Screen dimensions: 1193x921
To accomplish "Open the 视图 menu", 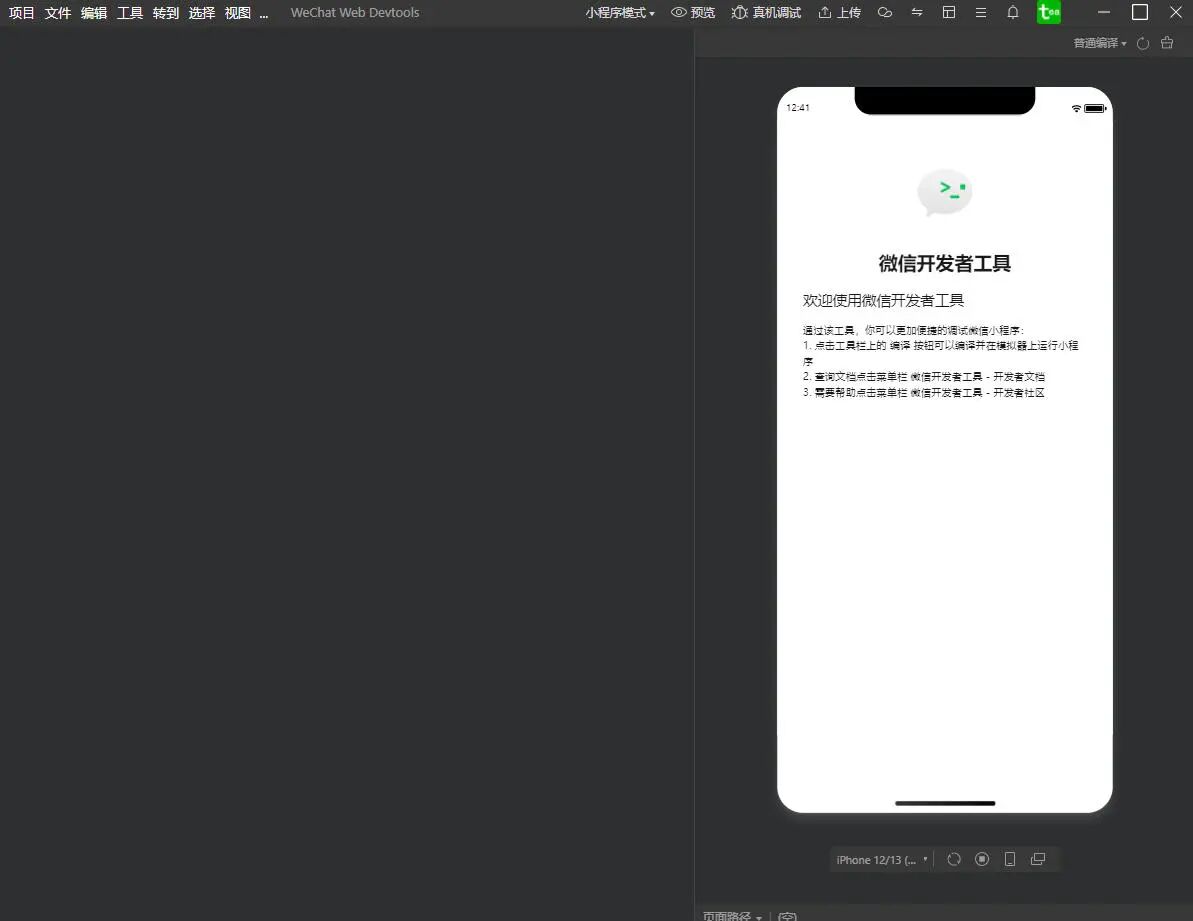I will [238, 13].
